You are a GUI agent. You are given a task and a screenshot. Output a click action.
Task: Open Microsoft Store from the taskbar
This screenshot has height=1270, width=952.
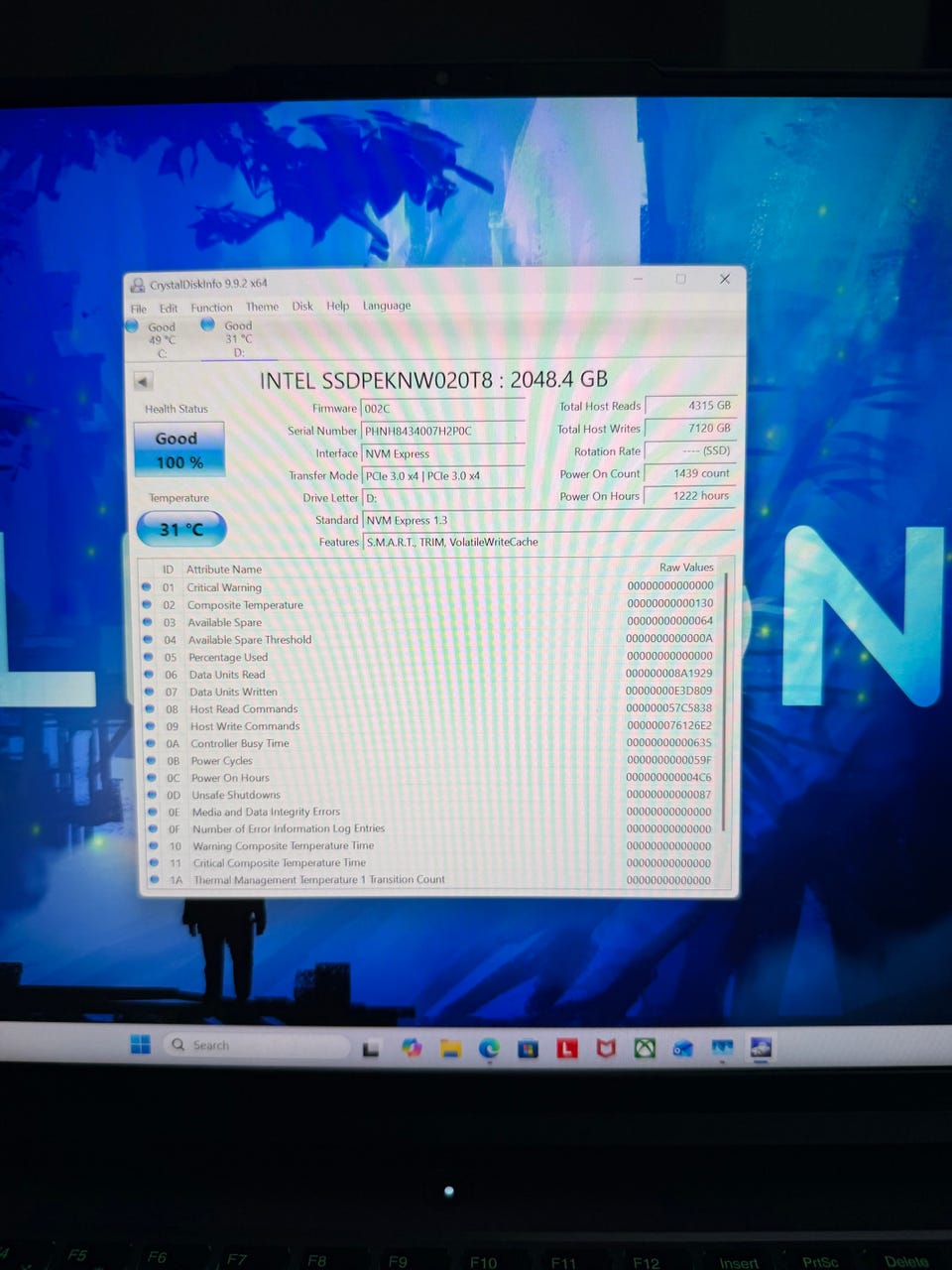click(528, 1048)
